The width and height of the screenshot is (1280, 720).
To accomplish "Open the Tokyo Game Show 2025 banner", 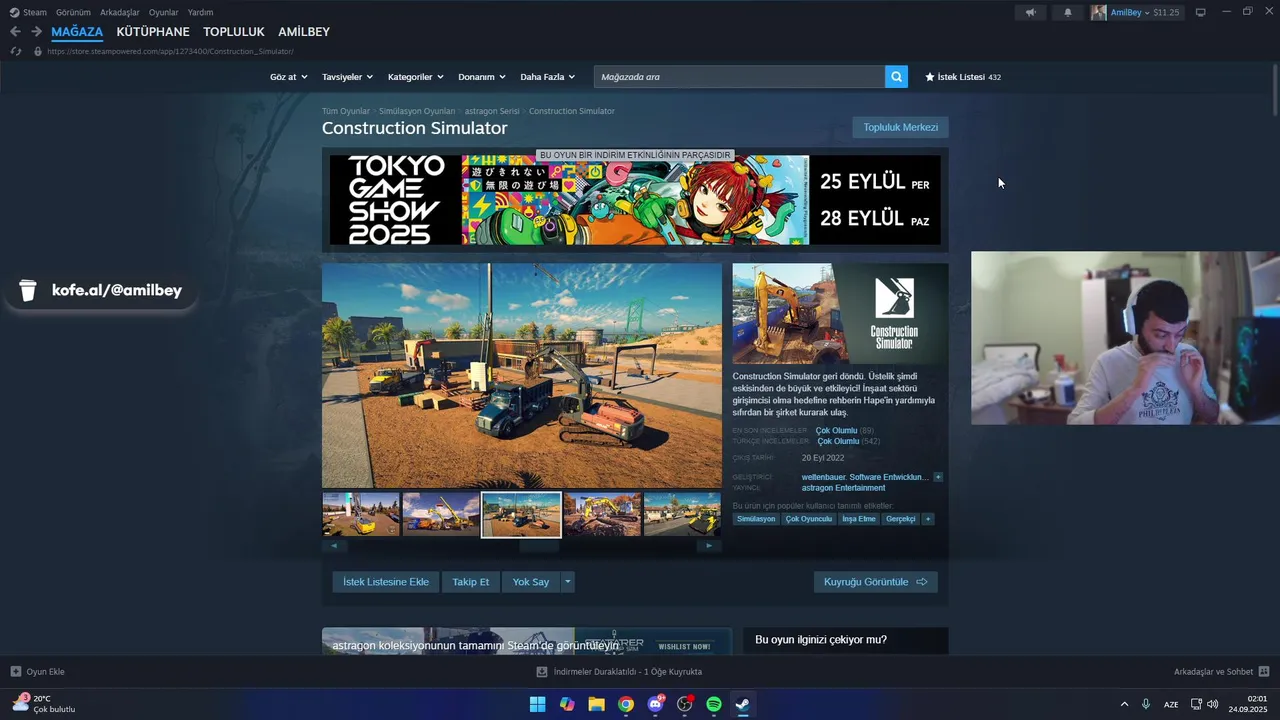I will tap(635, 200).
